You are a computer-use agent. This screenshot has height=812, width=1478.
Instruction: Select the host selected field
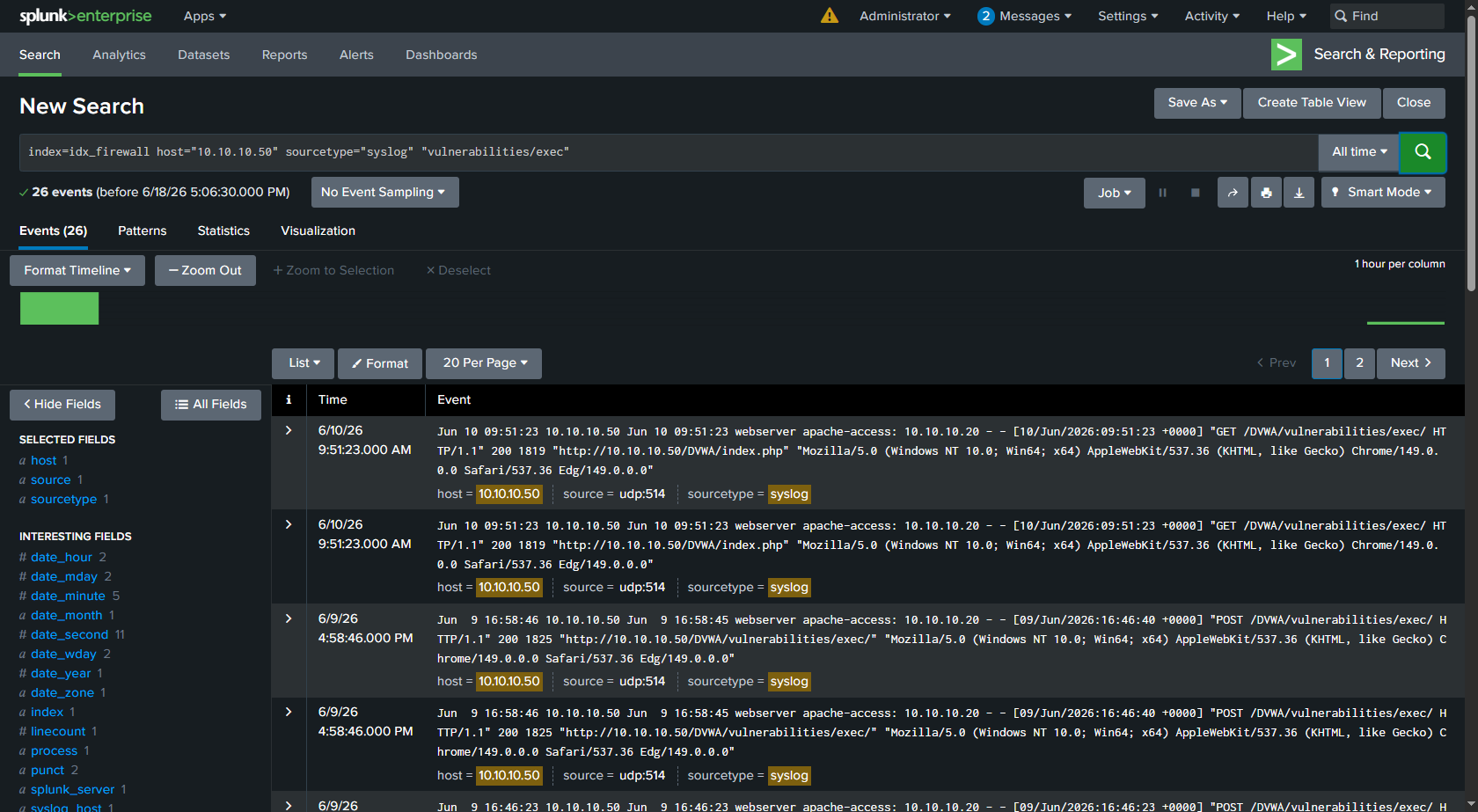(44, 460)
